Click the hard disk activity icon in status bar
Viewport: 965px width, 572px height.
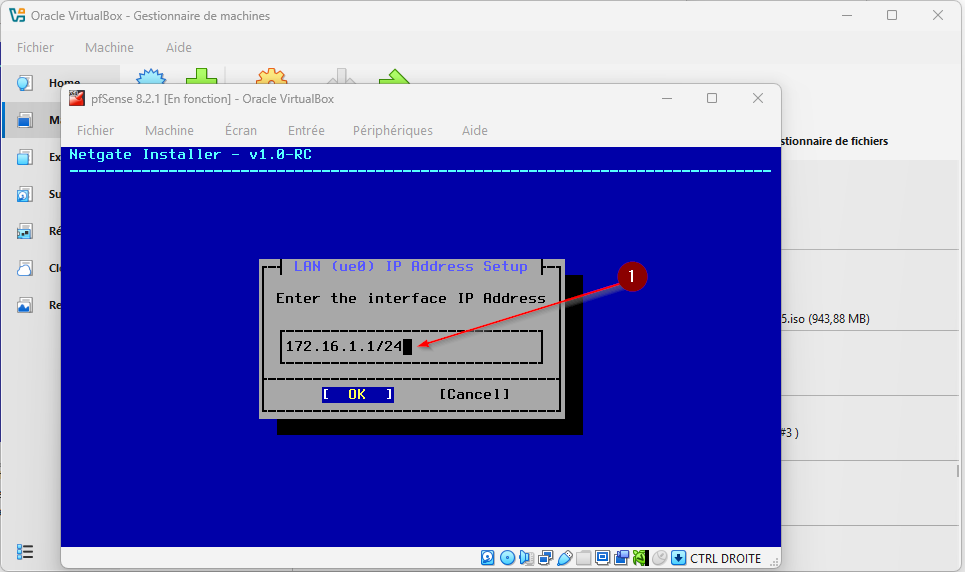coord(488,558)
